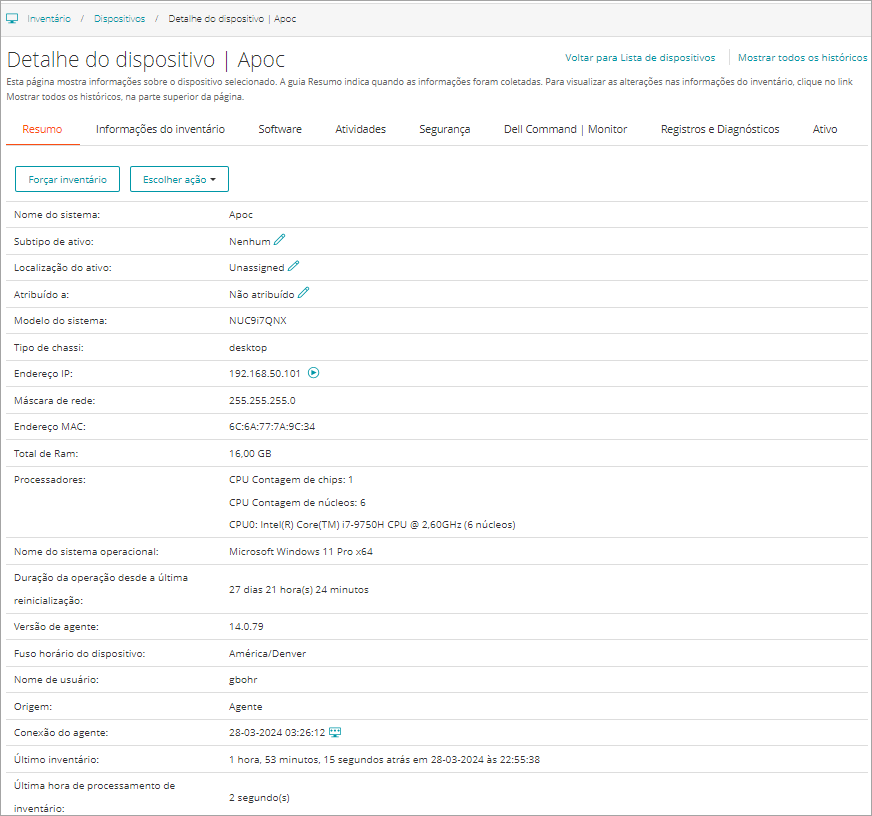872x816 pixels.
Task: Click the agent connection monitor icon
Action: click(335, 732)
